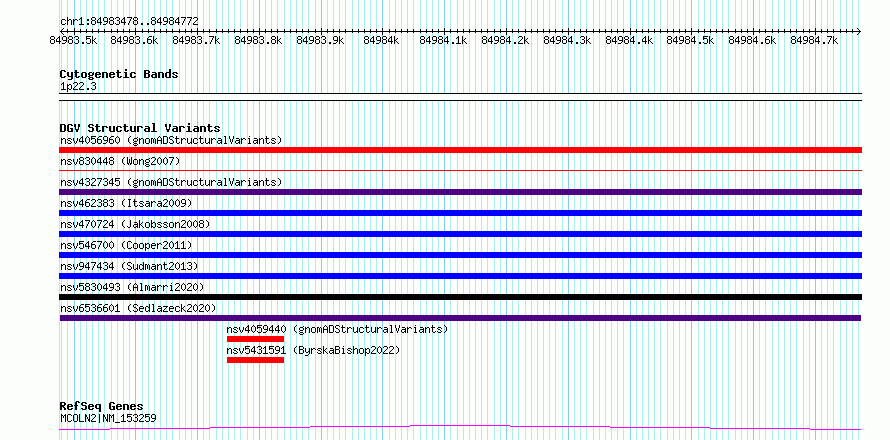Viewport: 890px width, 440px height.
Task: Click ruler position 84984.6k
Action: (753, 40)
